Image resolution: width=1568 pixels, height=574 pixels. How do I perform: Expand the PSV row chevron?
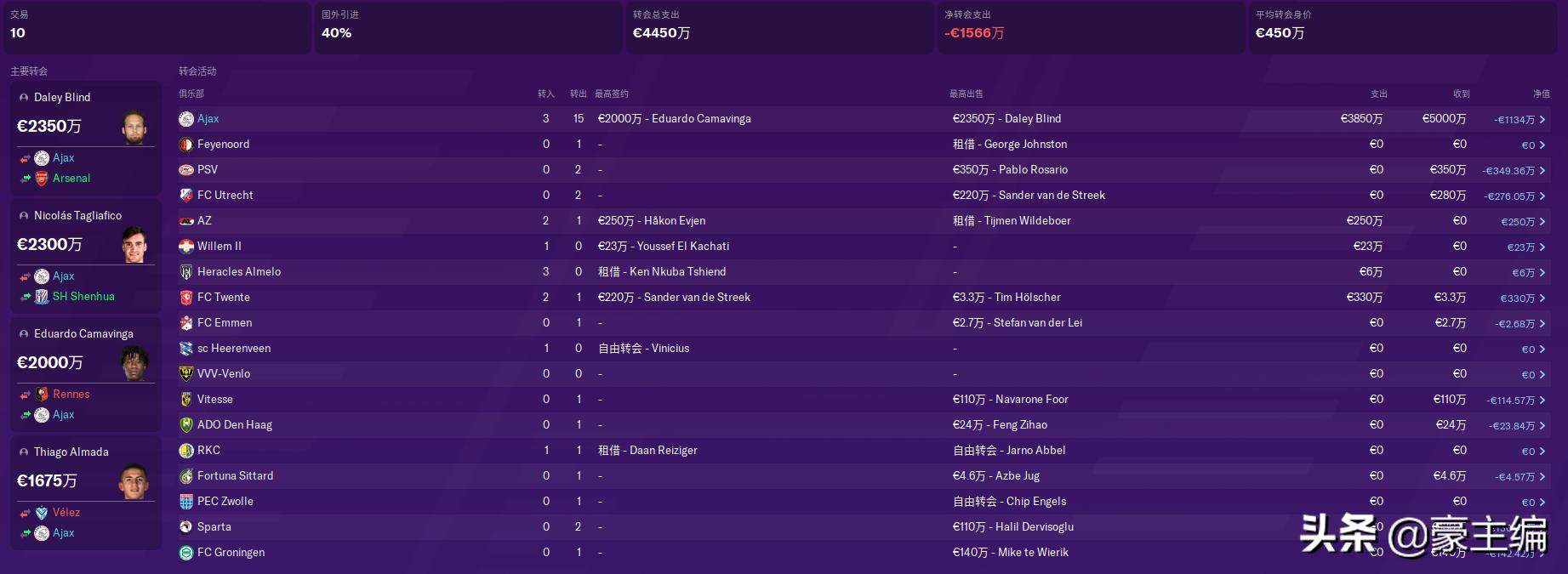1542,171
